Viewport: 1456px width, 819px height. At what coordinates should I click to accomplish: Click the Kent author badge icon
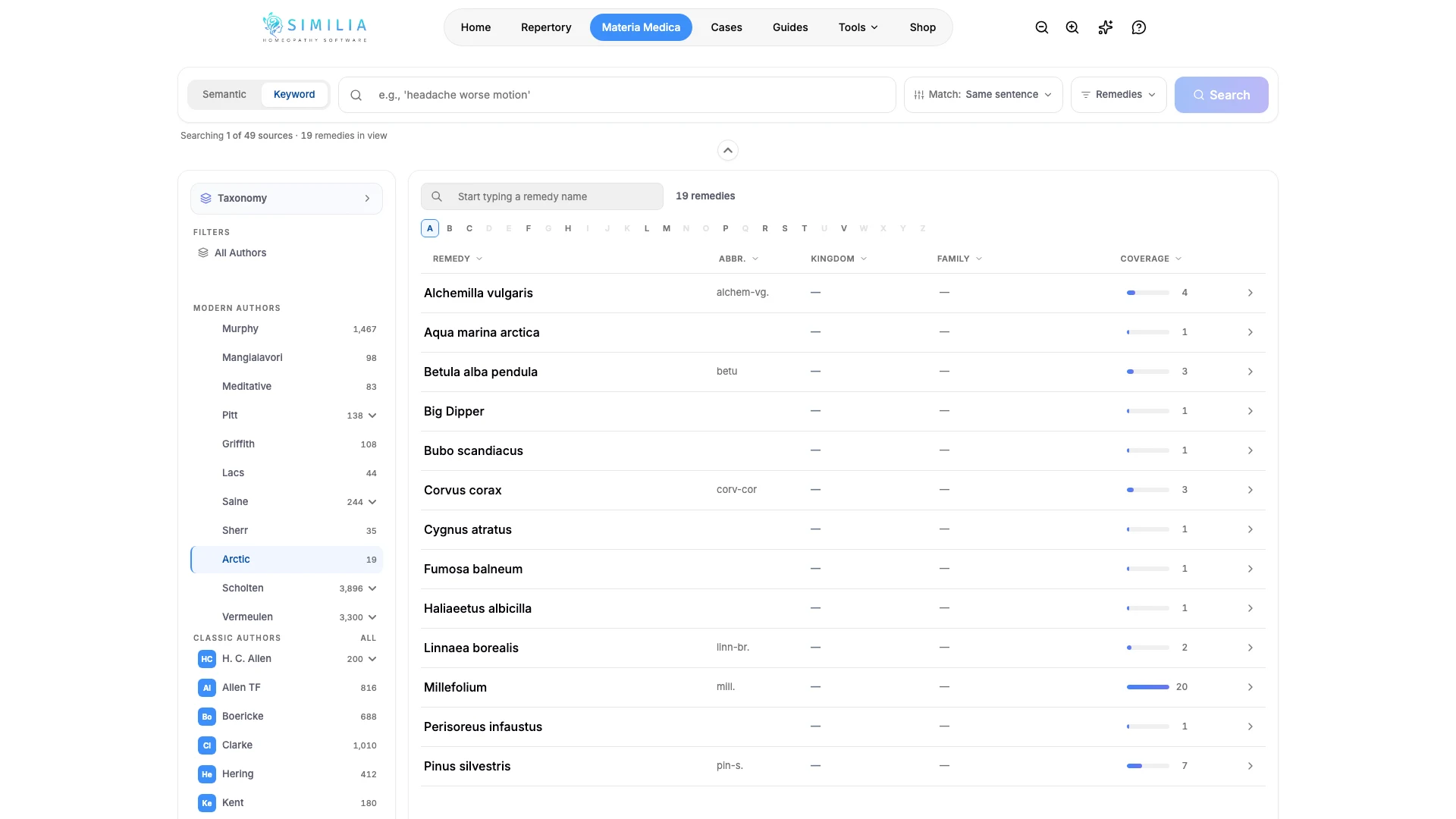point(207,803)
